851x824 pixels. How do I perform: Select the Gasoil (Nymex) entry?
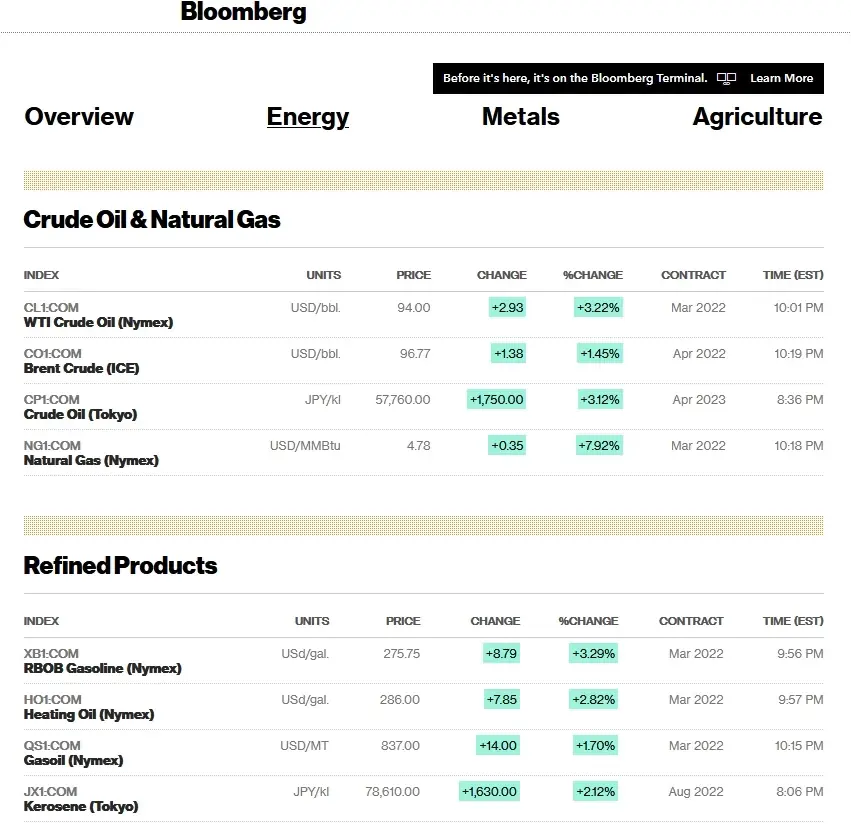pyautogui.click(x=73, y=761)
